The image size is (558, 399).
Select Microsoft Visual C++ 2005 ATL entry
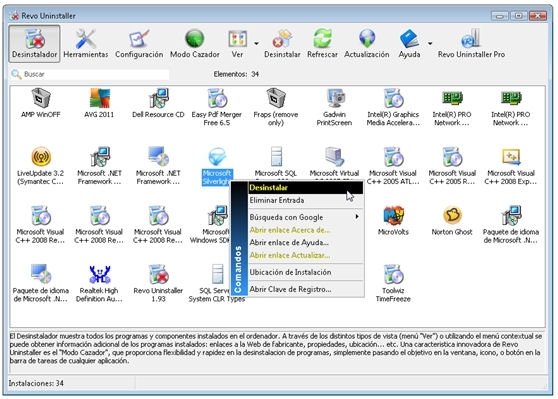tap(393, 166)
